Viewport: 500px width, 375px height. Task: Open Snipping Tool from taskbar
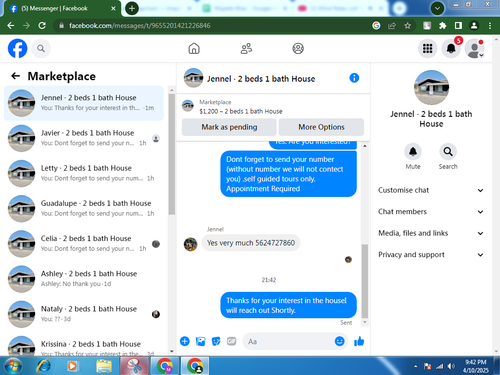(x=134, y=366)
